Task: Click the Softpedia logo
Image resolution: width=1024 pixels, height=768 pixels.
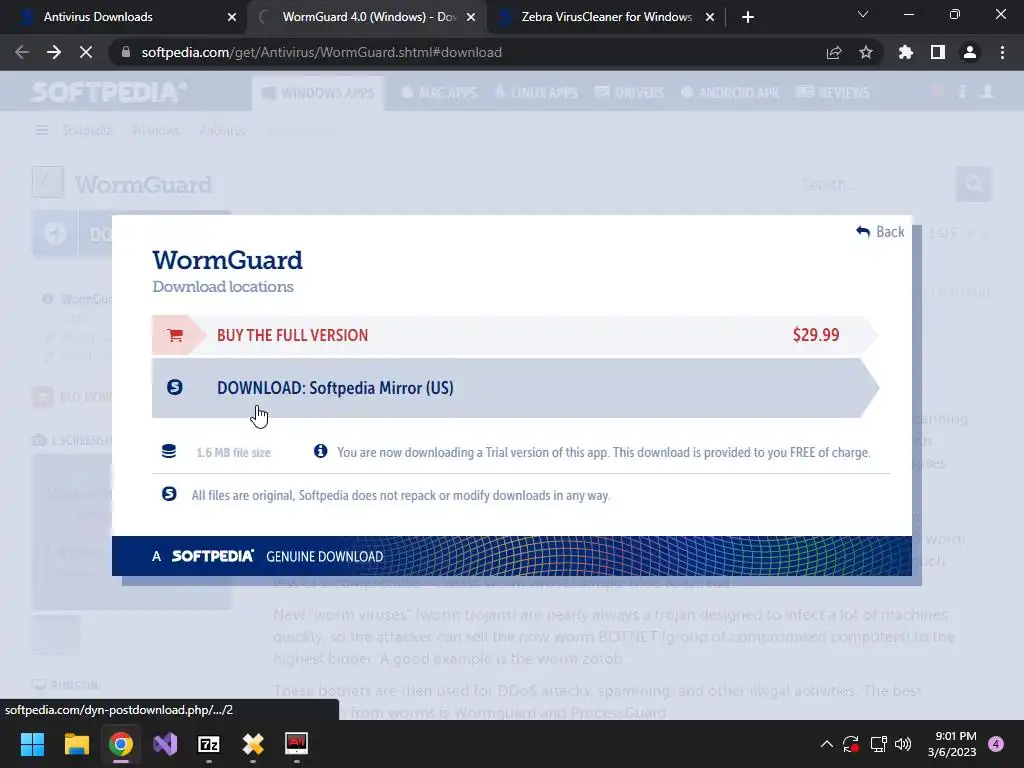Action: pyautogui.click(x=108, y=92)
